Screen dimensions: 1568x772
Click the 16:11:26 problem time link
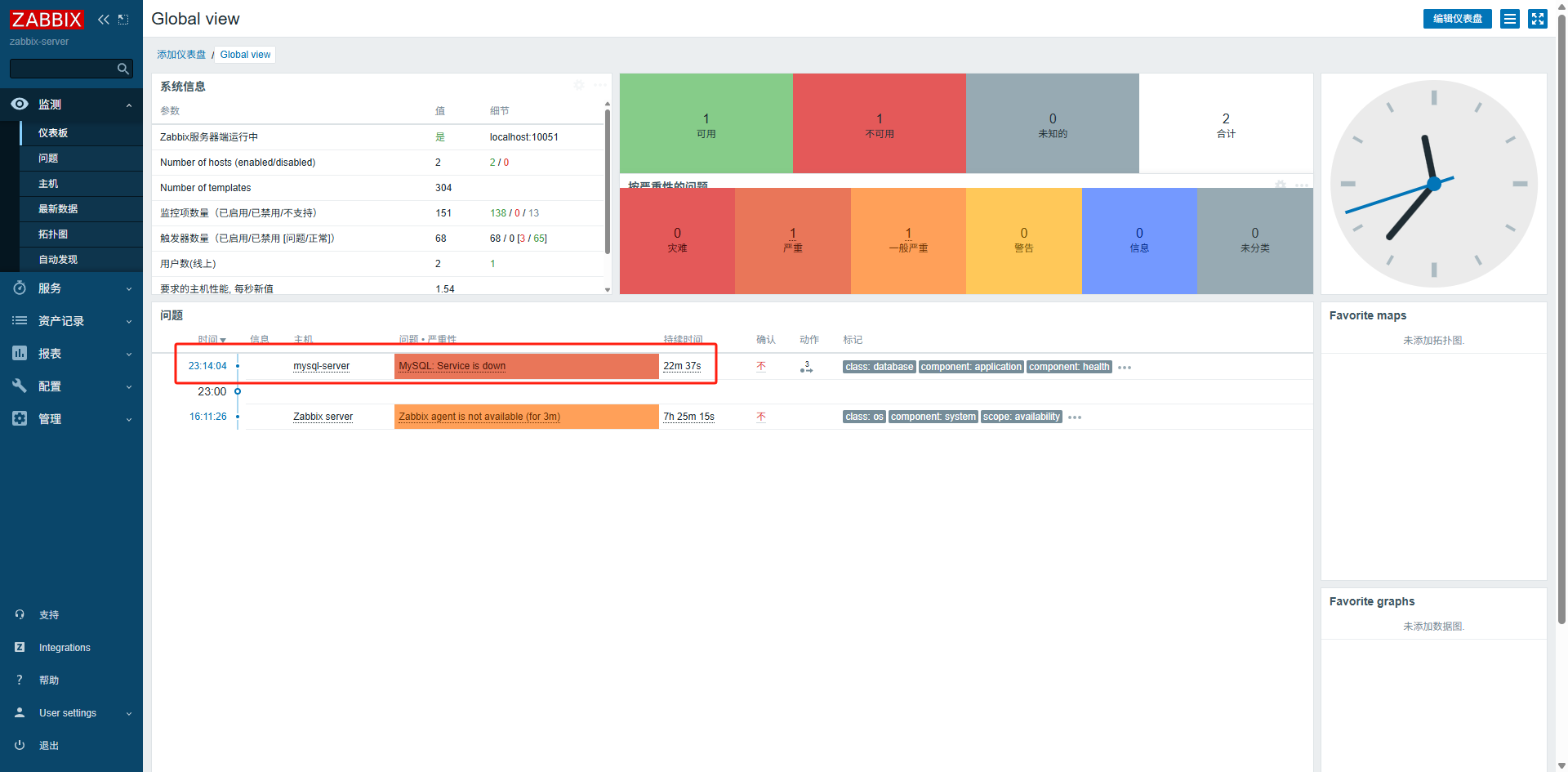208,417
